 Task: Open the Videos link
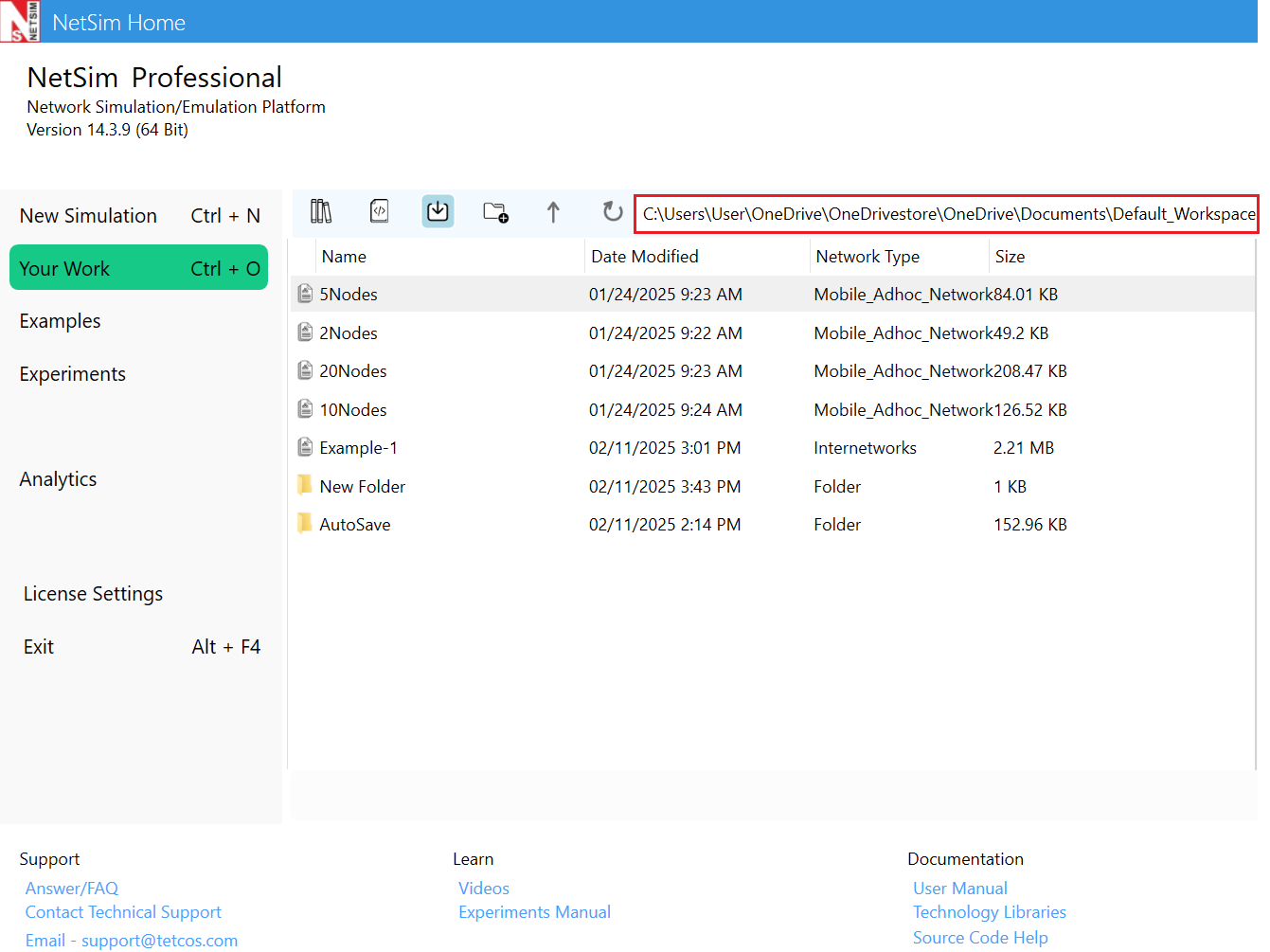484,889
